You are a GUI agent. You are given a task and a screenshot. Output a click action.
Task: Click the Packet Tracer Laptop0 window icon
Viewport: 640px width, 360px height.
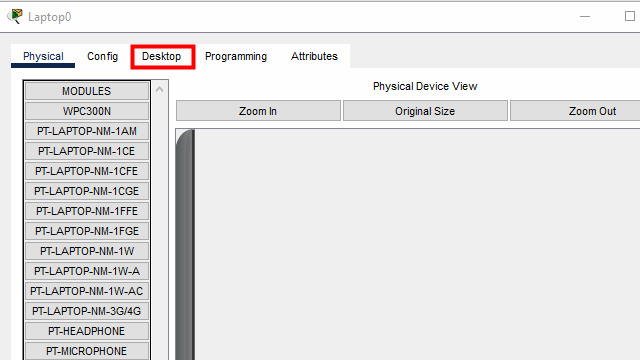pos(15,16)
